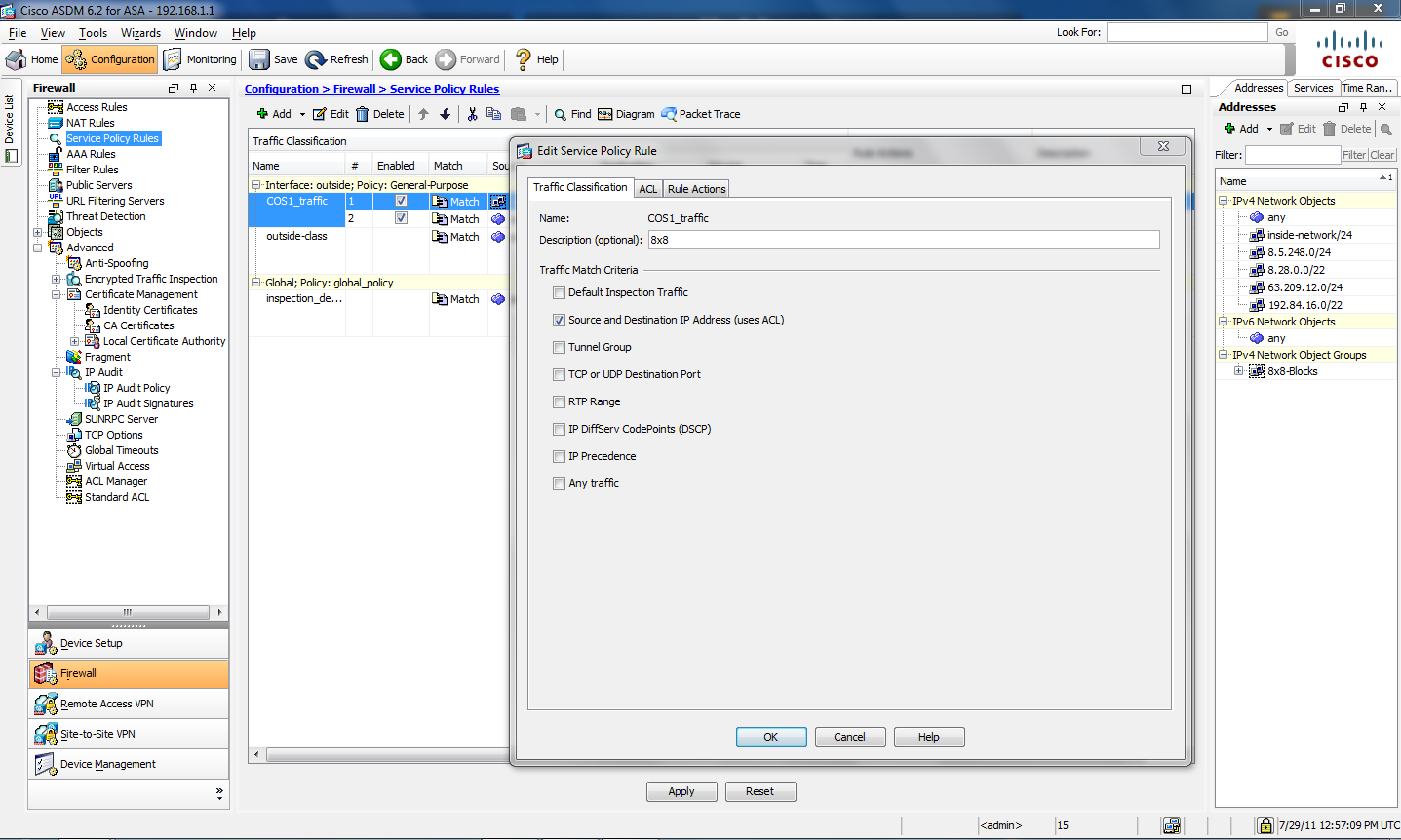
Task: Open the Add dropdown arrow in rules toolbar
Action: pos(302,114)
